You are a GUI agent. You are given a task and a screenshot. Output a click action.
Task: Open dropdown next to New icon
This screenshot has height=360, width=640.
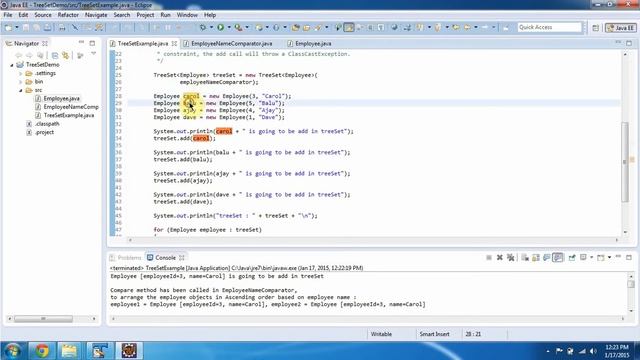click(x=17, y=27)
